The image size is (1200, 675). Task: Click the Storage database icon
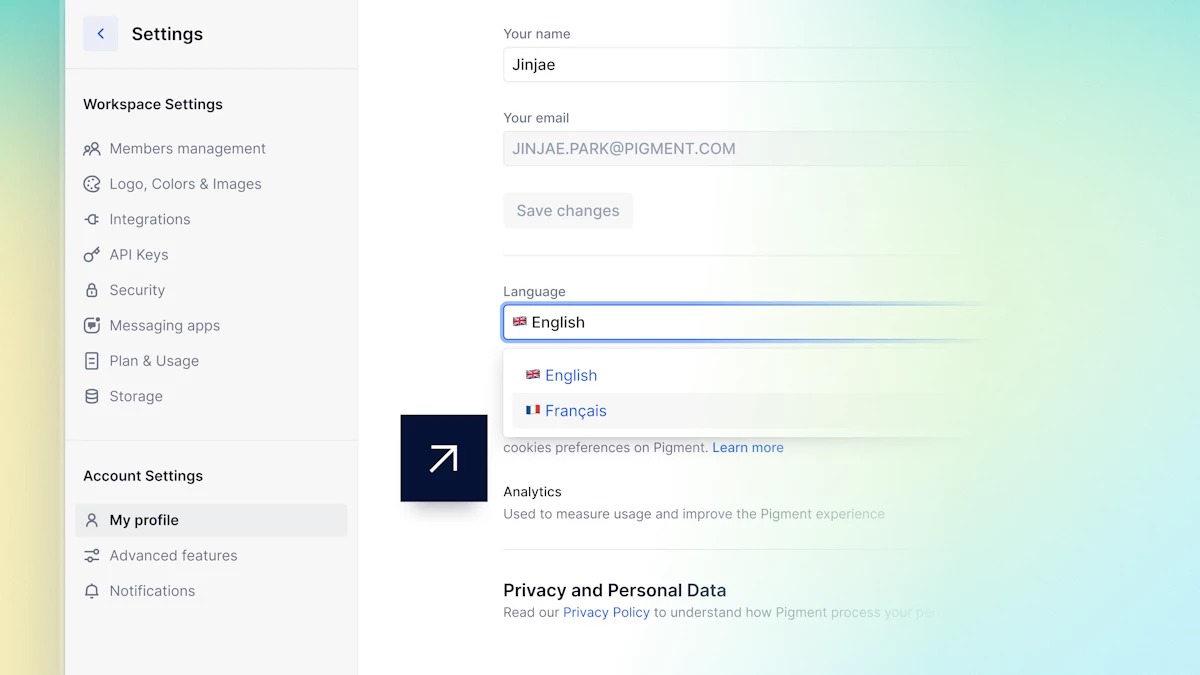92,397
